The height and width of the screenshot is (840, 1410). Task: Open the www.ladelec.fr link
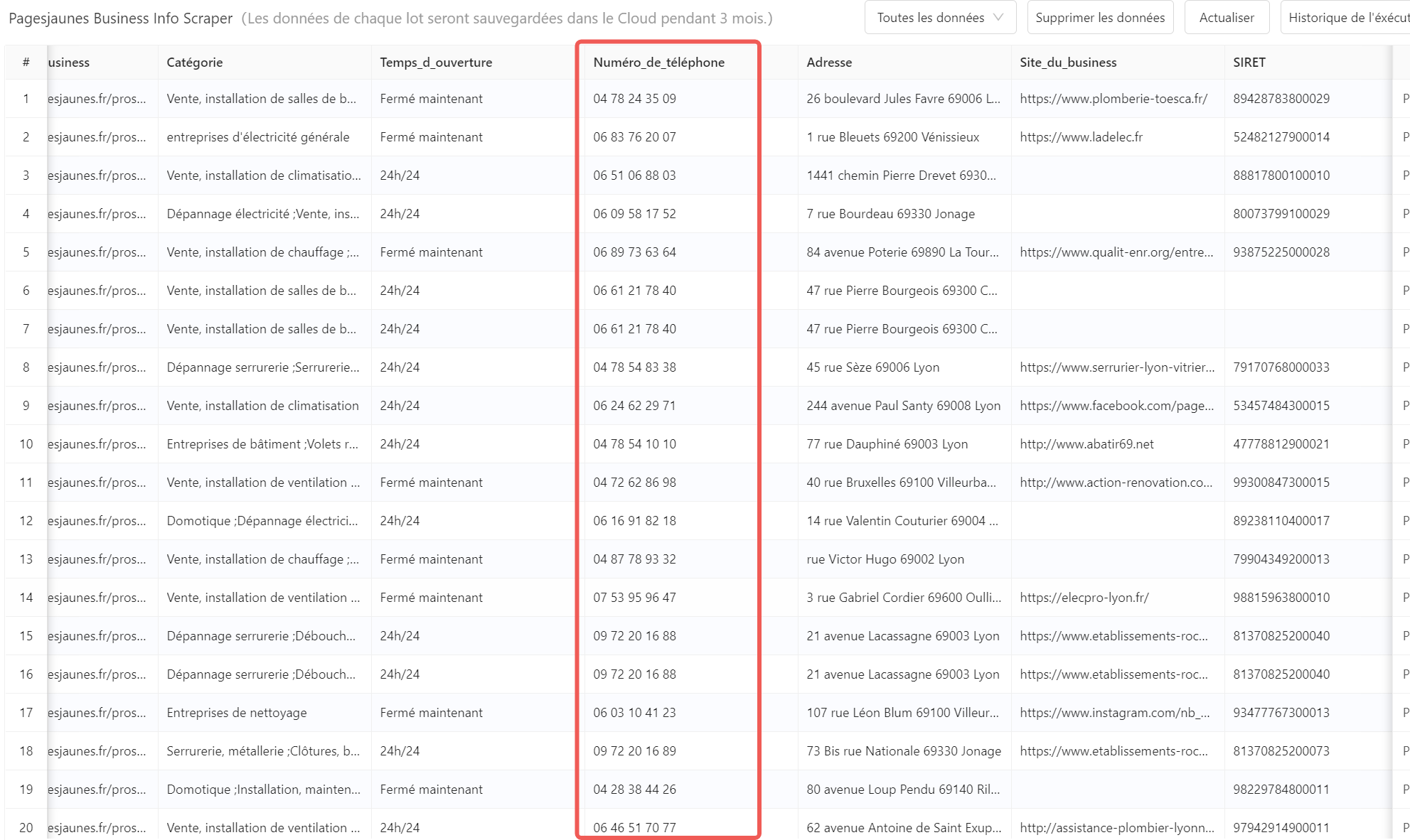click(x=1081, y=137)
